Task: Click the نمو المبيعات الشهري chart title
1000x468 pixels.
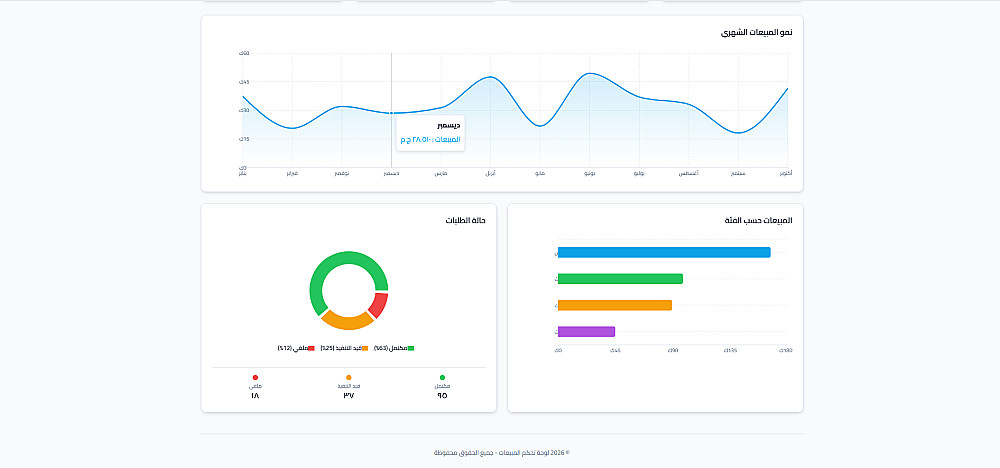Action: point(756,32)
